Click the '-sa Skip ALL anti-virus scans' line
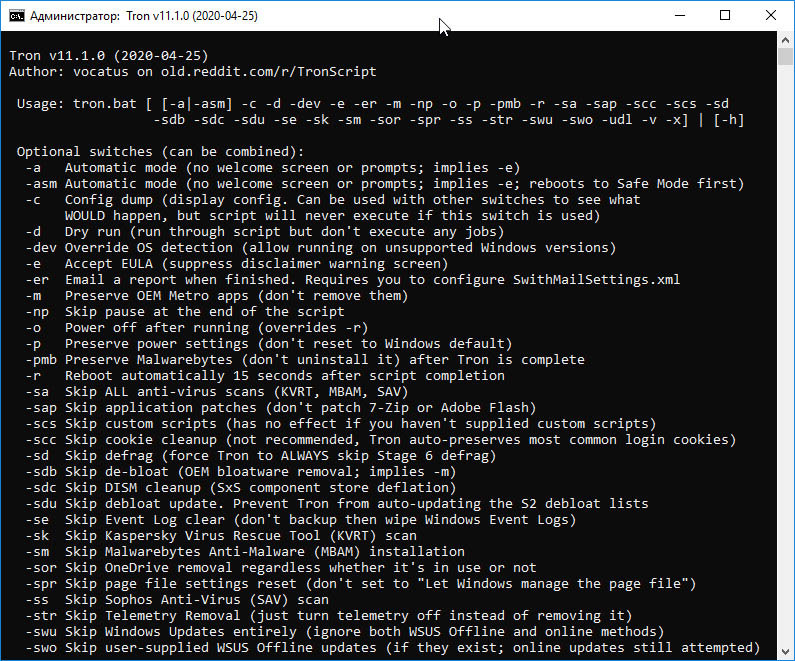This screenshot has height=661, width=795. [216, 391]
